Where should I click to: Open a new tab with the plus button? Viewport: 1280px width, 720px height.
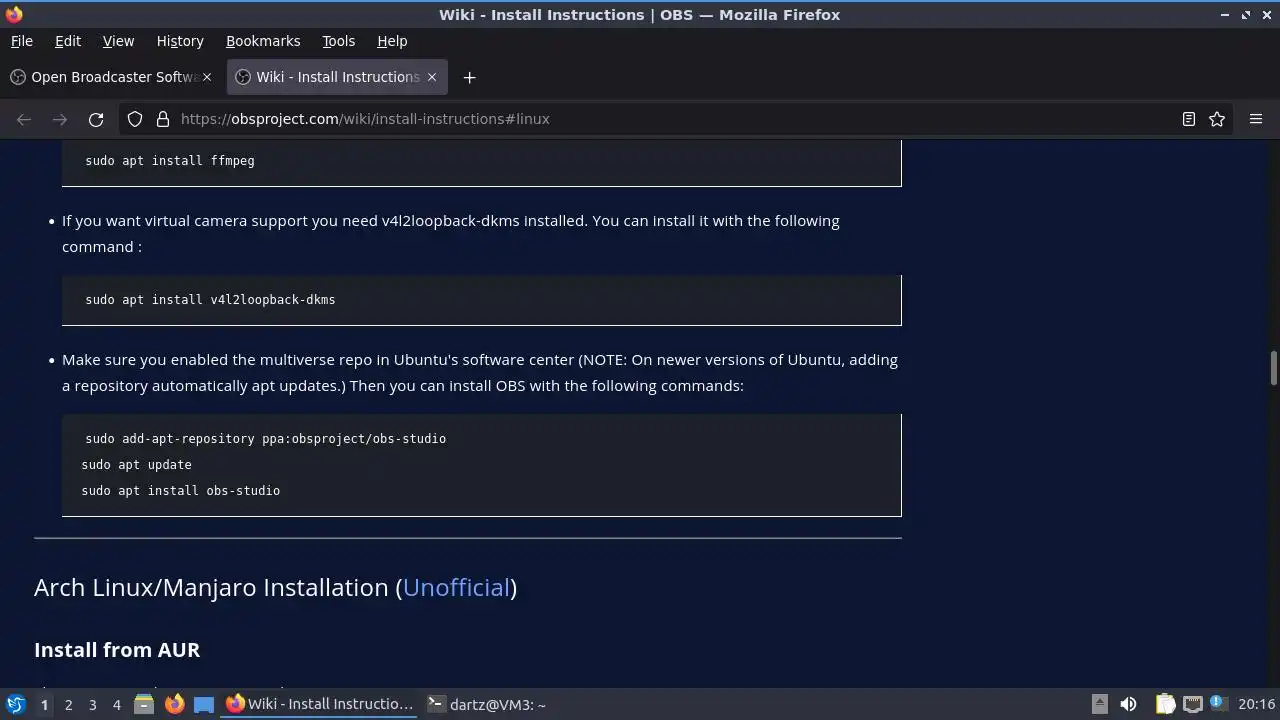pyautogui.click(x=469, y=77)
